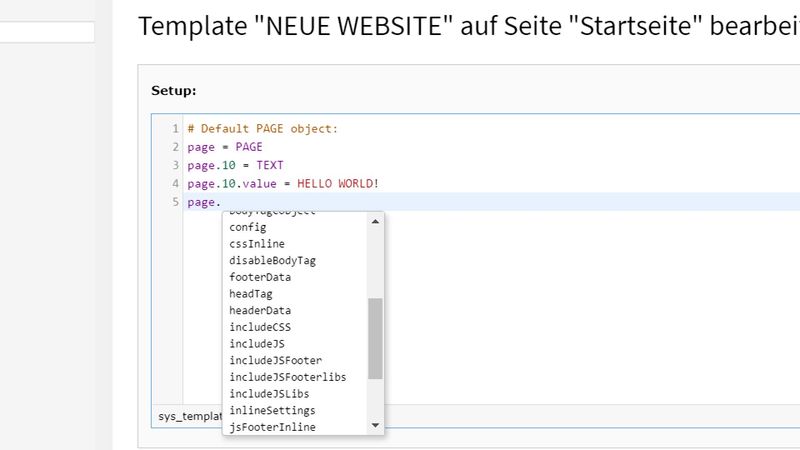Place cursor at end of 'page.' line
The image size is (800, 450).
[223, 202]
